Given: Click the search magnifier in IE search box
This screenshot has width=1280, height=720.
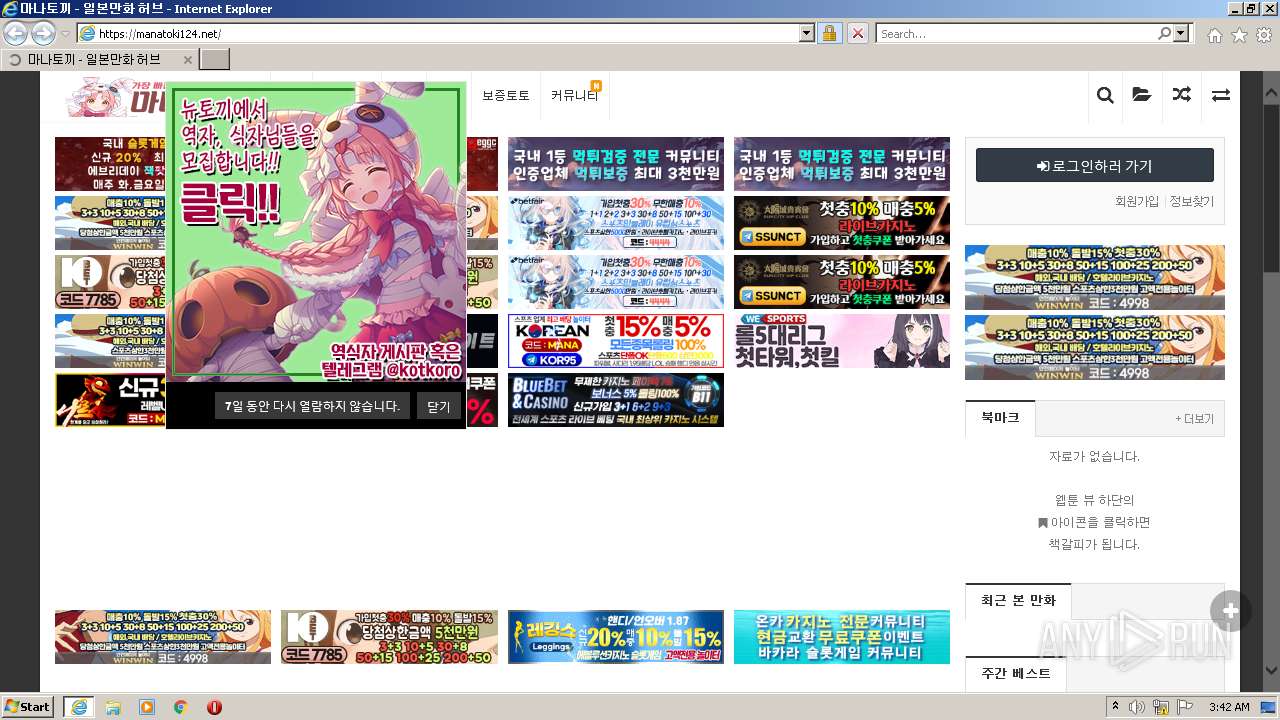Looking at the screenshot, I should (1165, 33).
